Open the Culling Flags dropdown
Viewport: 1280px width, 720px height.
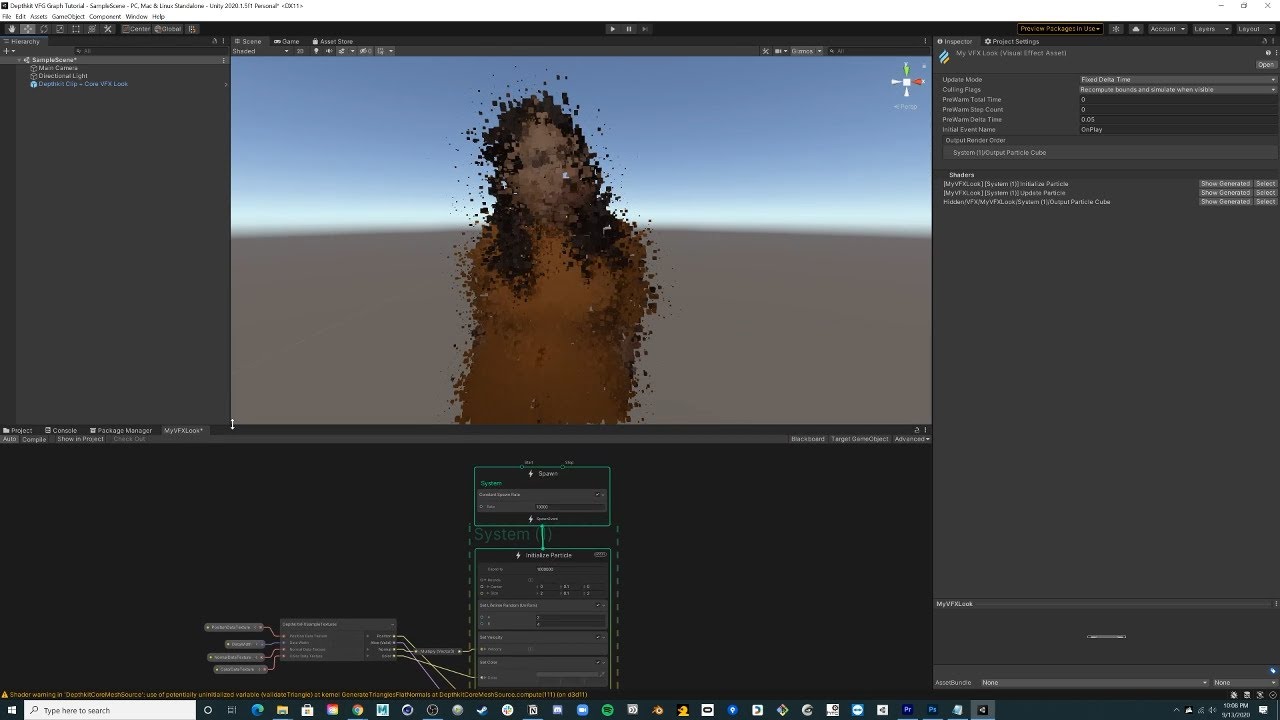point(1177,90)
